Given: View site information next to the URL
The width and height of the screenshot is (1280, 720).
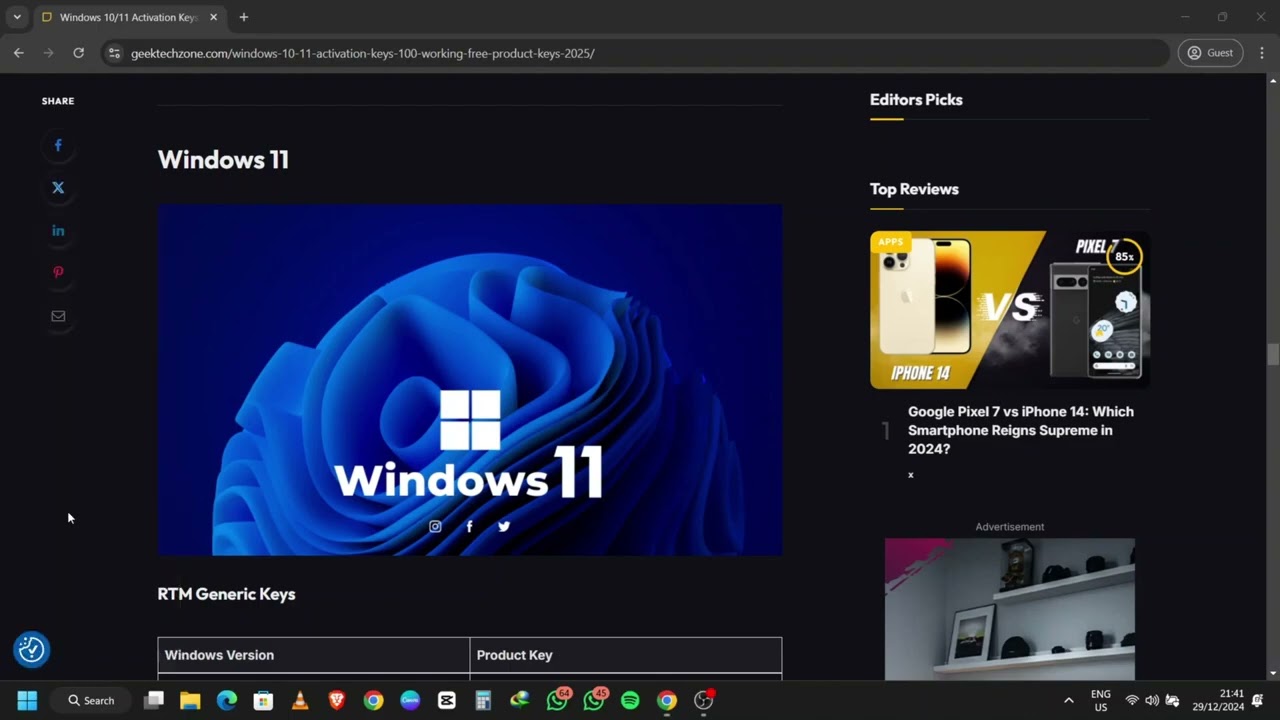Looking at the screenshot, I should [x=114, y=53].
